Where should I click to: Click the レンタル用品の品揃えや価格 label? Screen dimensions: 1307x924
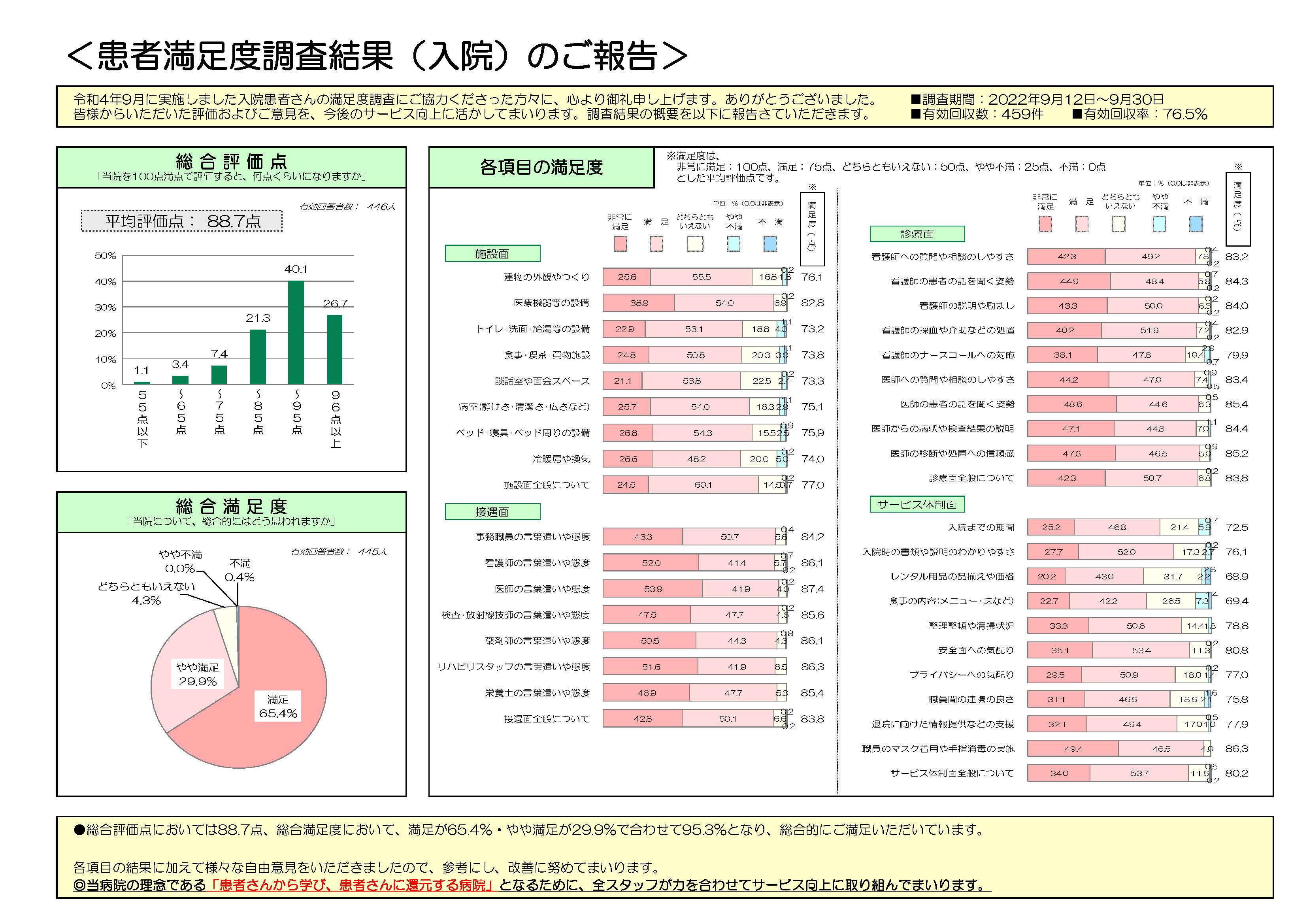point(952,576)
